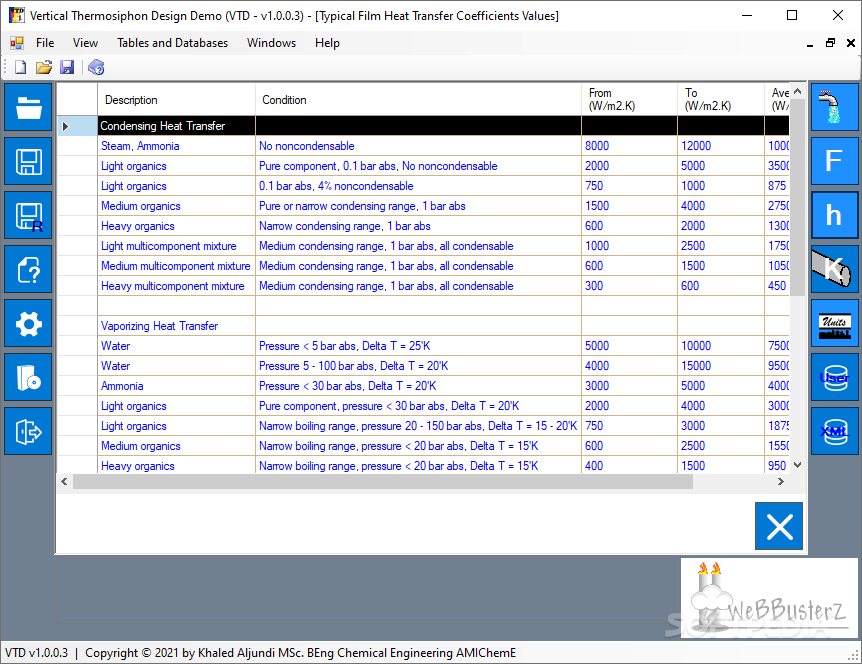Open the File menu
The image size is (862, 664).
[x=45, y=43]
